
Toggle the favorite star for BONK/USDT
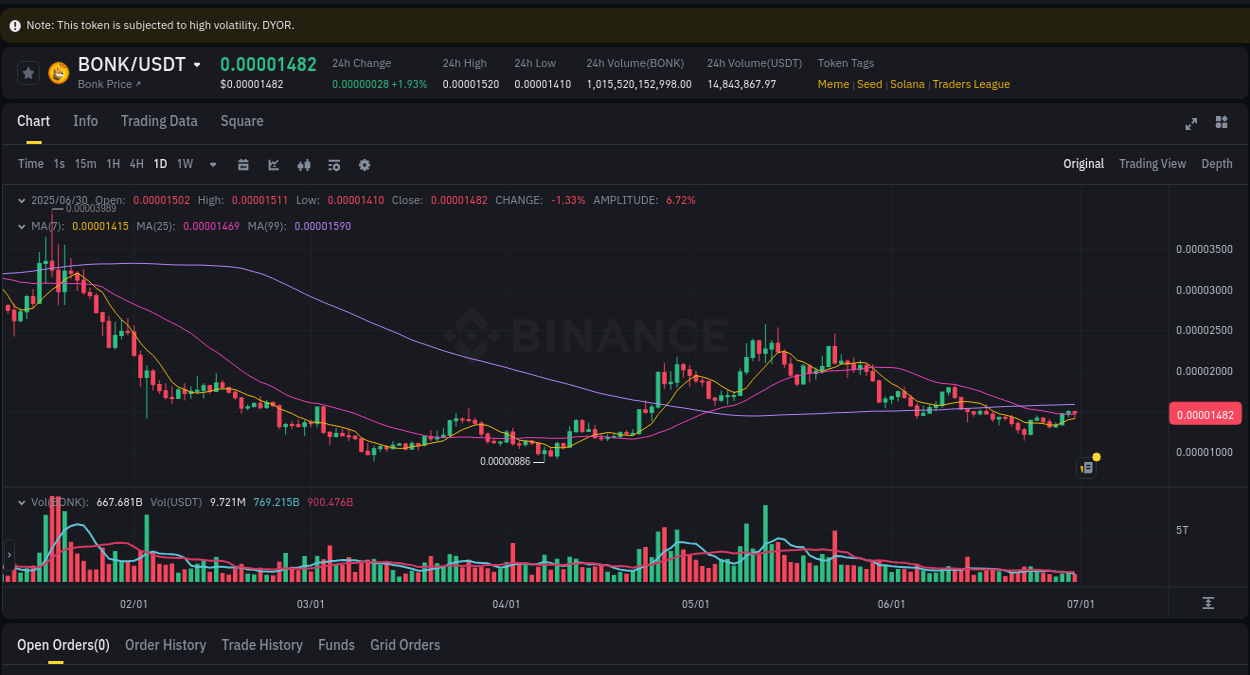point(28,73)
